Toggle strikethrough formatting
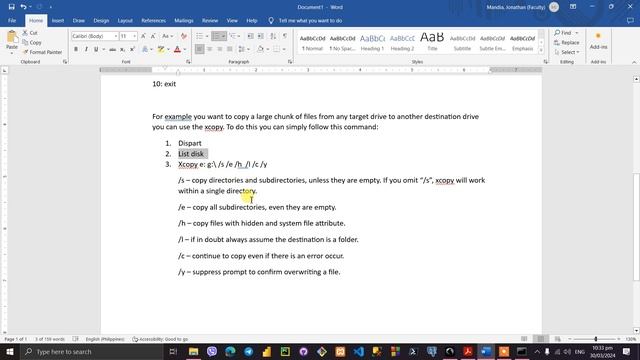Image resolution: width=640 pixels, height=360 pixels. click(x=112, y=49)
